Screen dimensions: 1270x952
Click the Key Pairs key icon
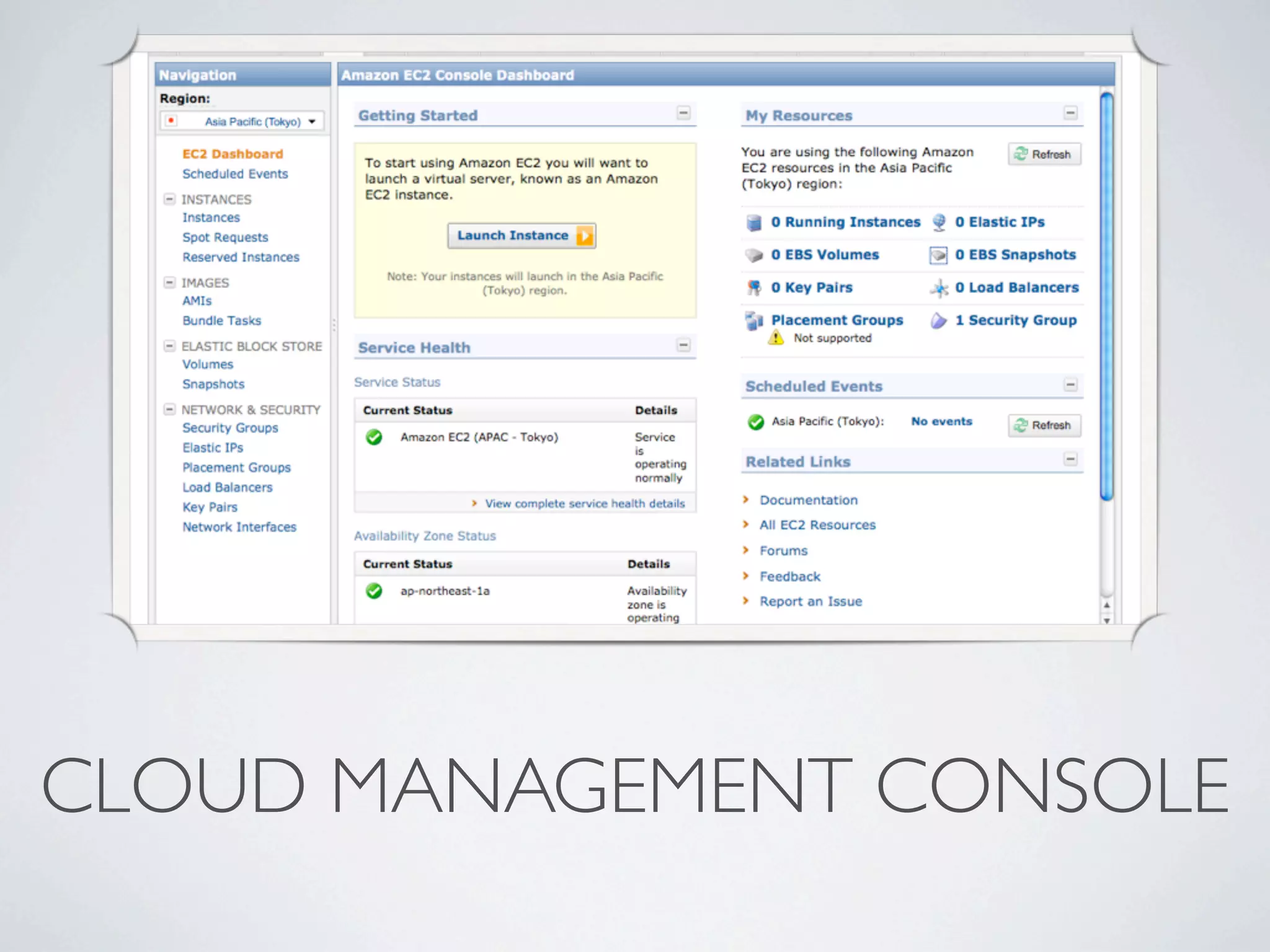(x=753, y=288)
